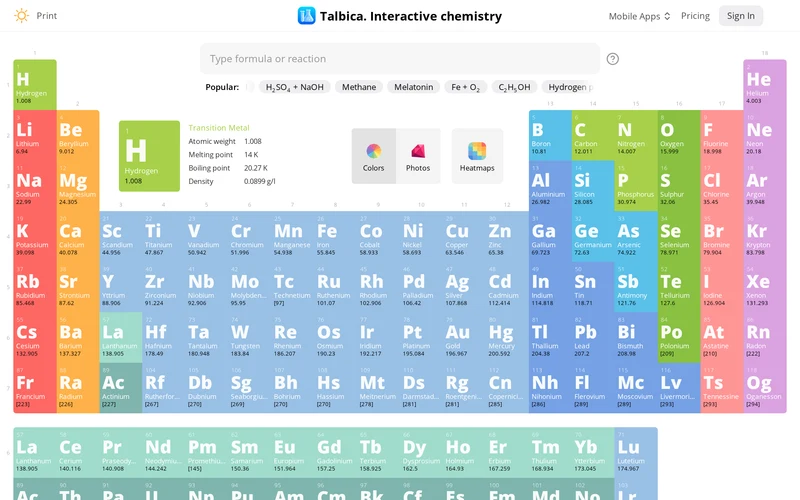Click the Talbica flask logo icon
The image size is (800, 500).
click(x=306, y=16)
